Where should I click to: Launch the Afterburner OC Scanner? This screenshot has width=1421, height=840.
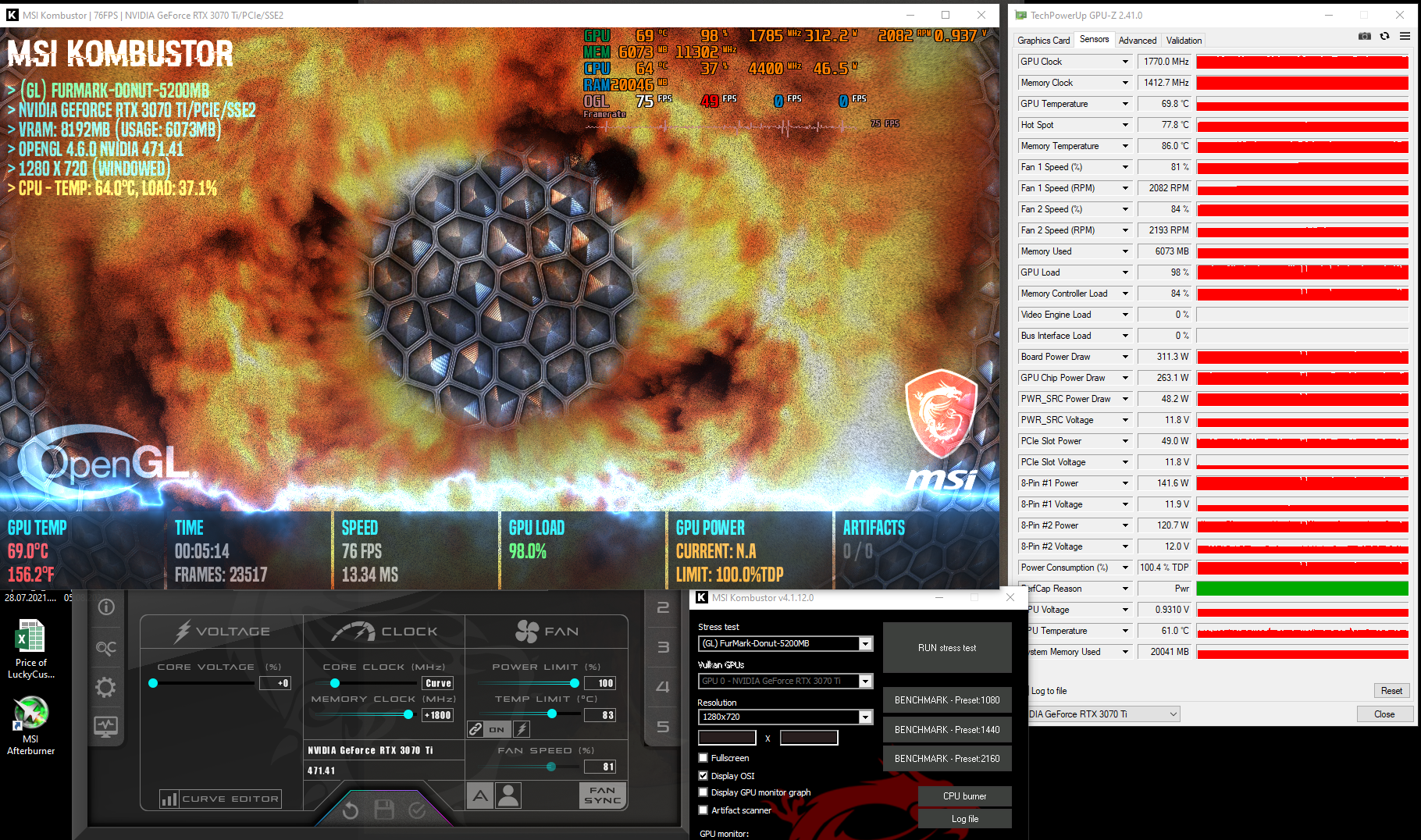click(106, 648)
